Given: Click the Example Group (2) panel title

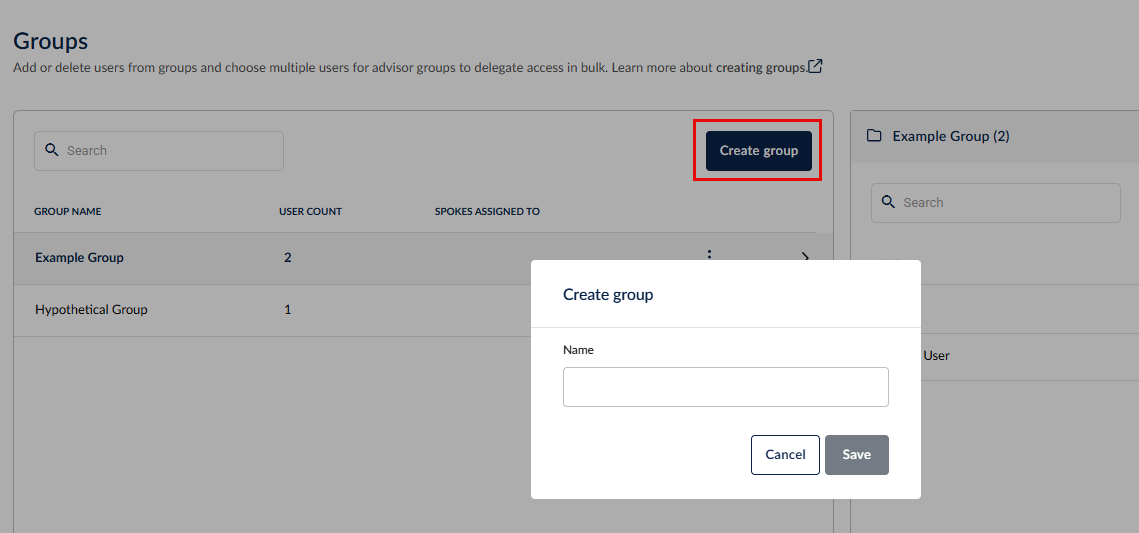Looking at the screenshot, I should 950,136.
